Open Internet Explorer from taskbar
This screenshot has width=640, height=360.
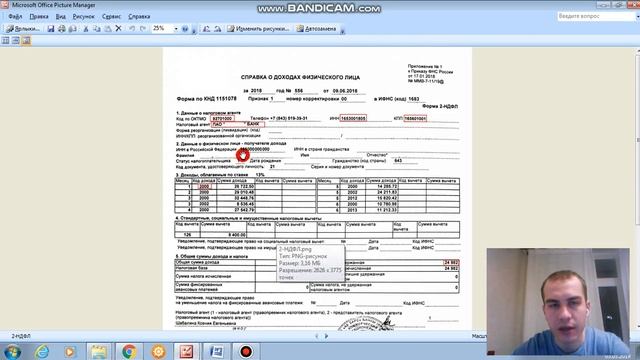point(41,351)
